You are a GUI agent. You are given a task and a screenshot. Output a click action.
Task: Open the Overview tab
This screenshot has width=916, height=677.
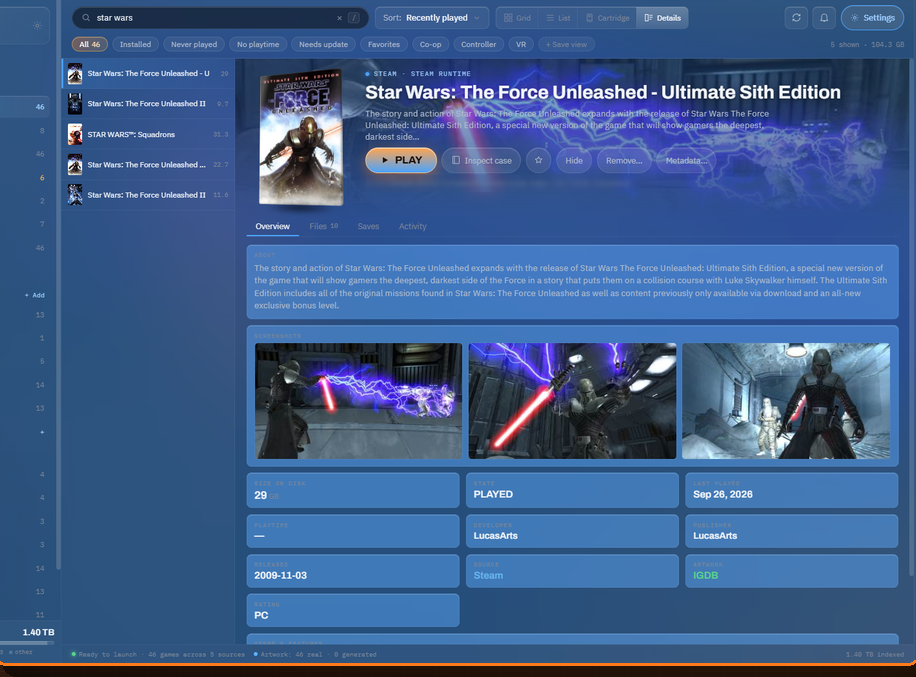(272, 227)
